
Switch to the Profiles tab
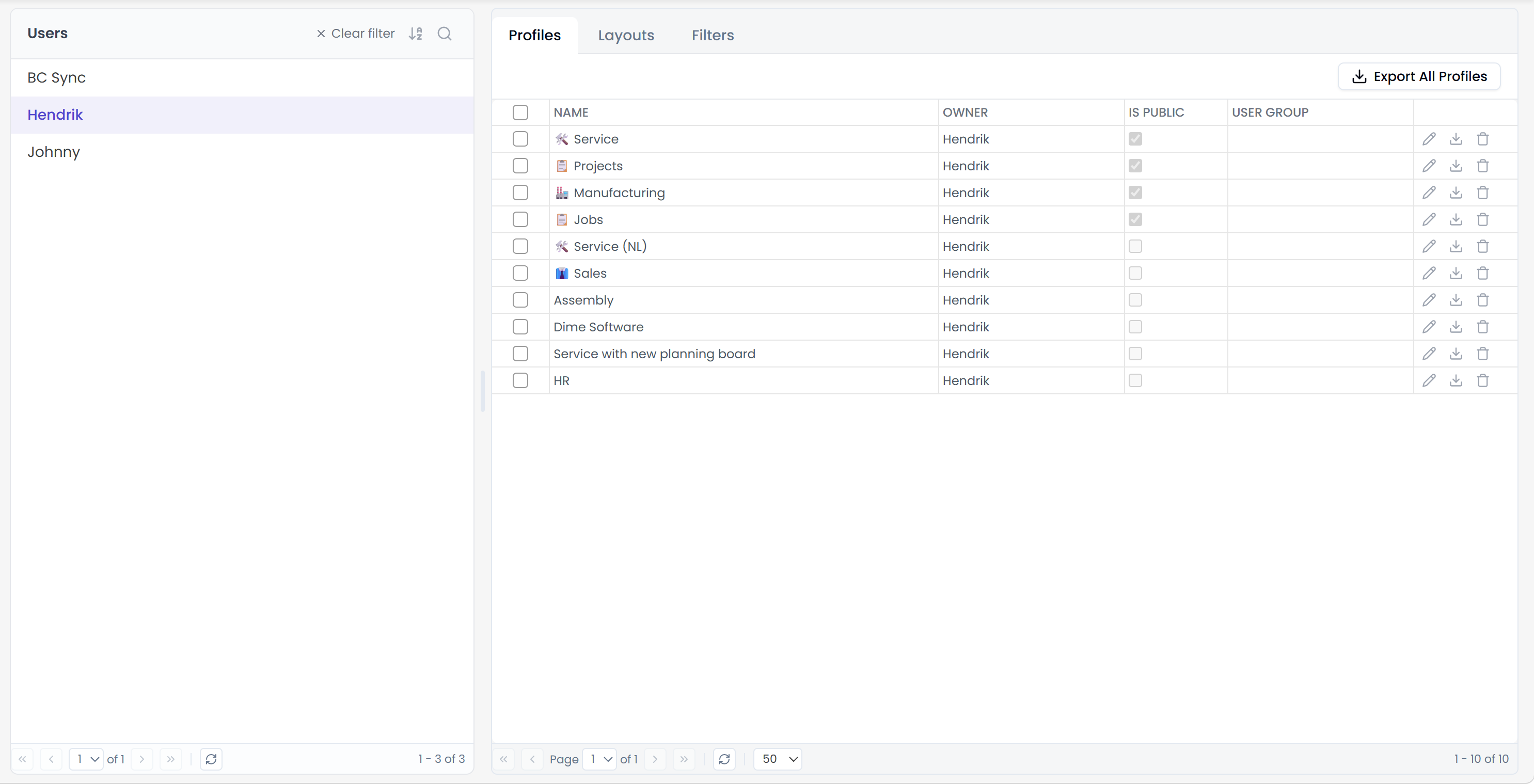[x=534, y=35]
